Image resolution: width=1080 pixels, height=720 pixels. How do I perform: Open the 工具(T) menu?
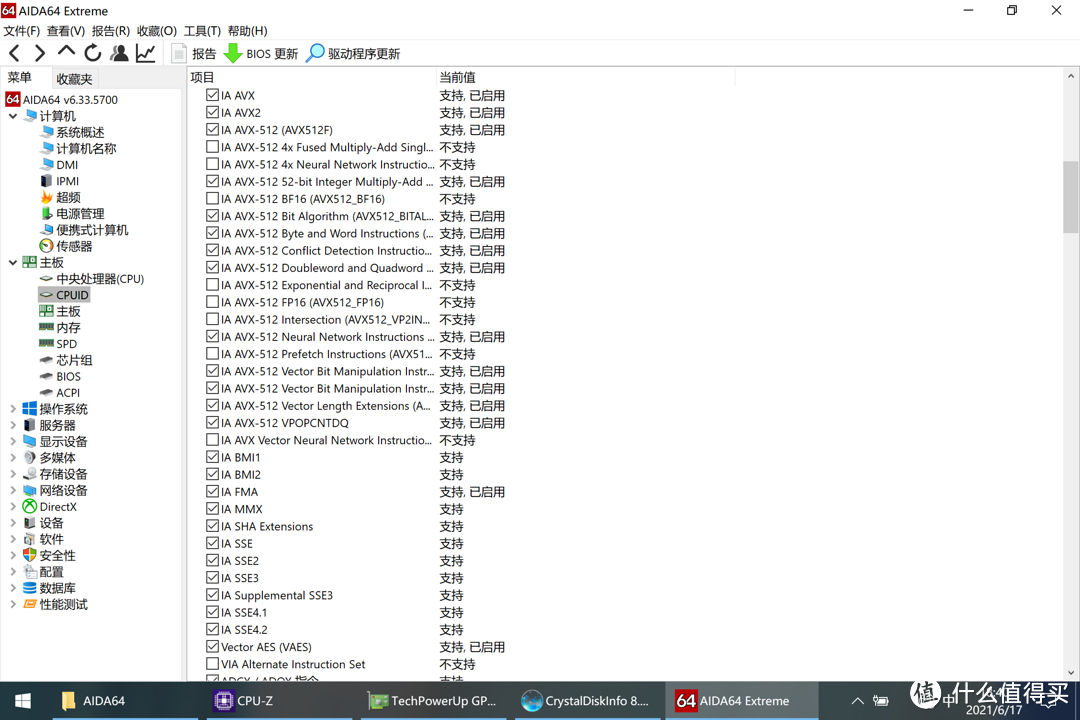point(202,31)
